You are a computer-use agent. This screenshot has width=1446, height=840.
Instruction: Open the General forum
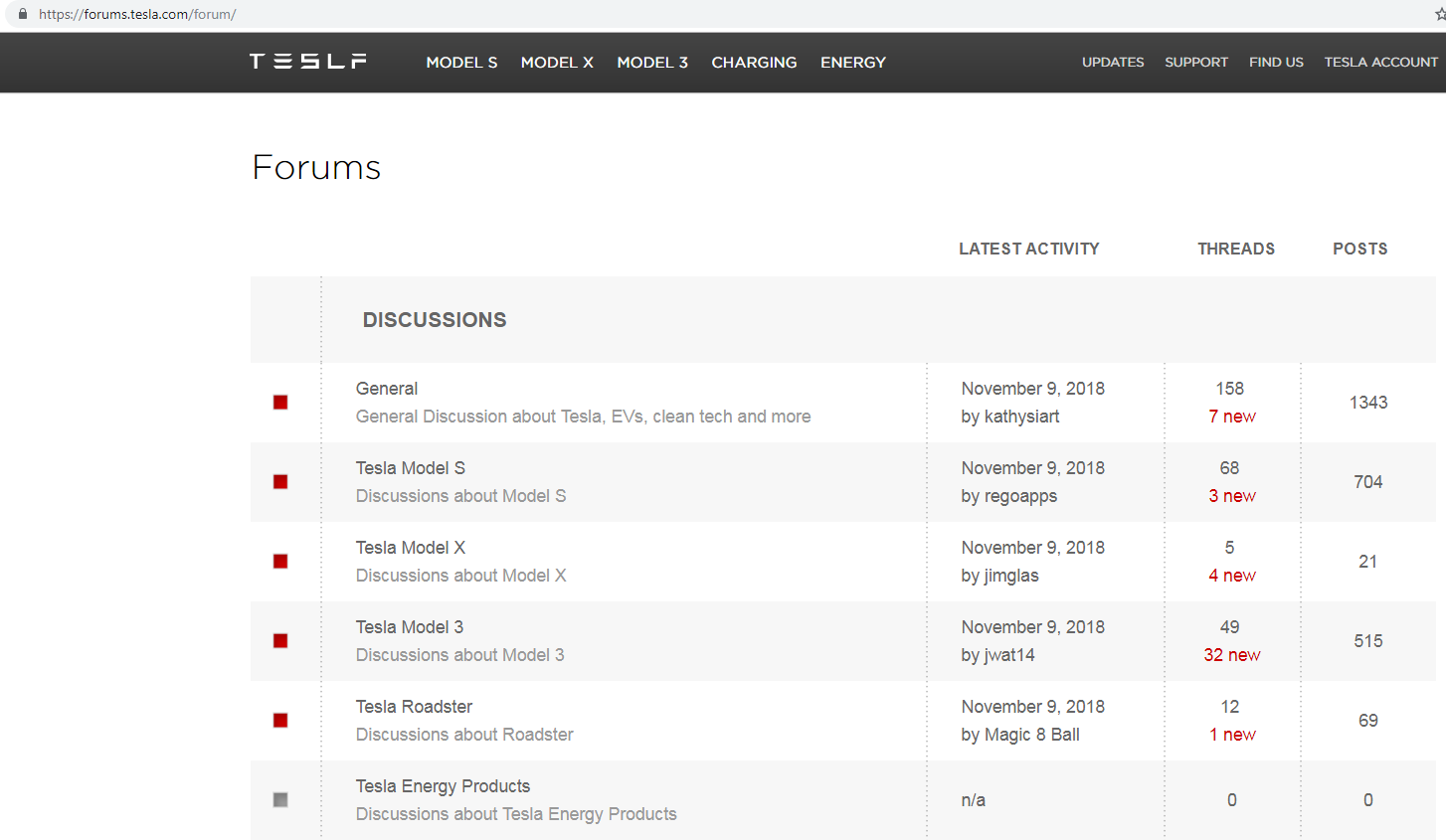(x=387, y=389)
